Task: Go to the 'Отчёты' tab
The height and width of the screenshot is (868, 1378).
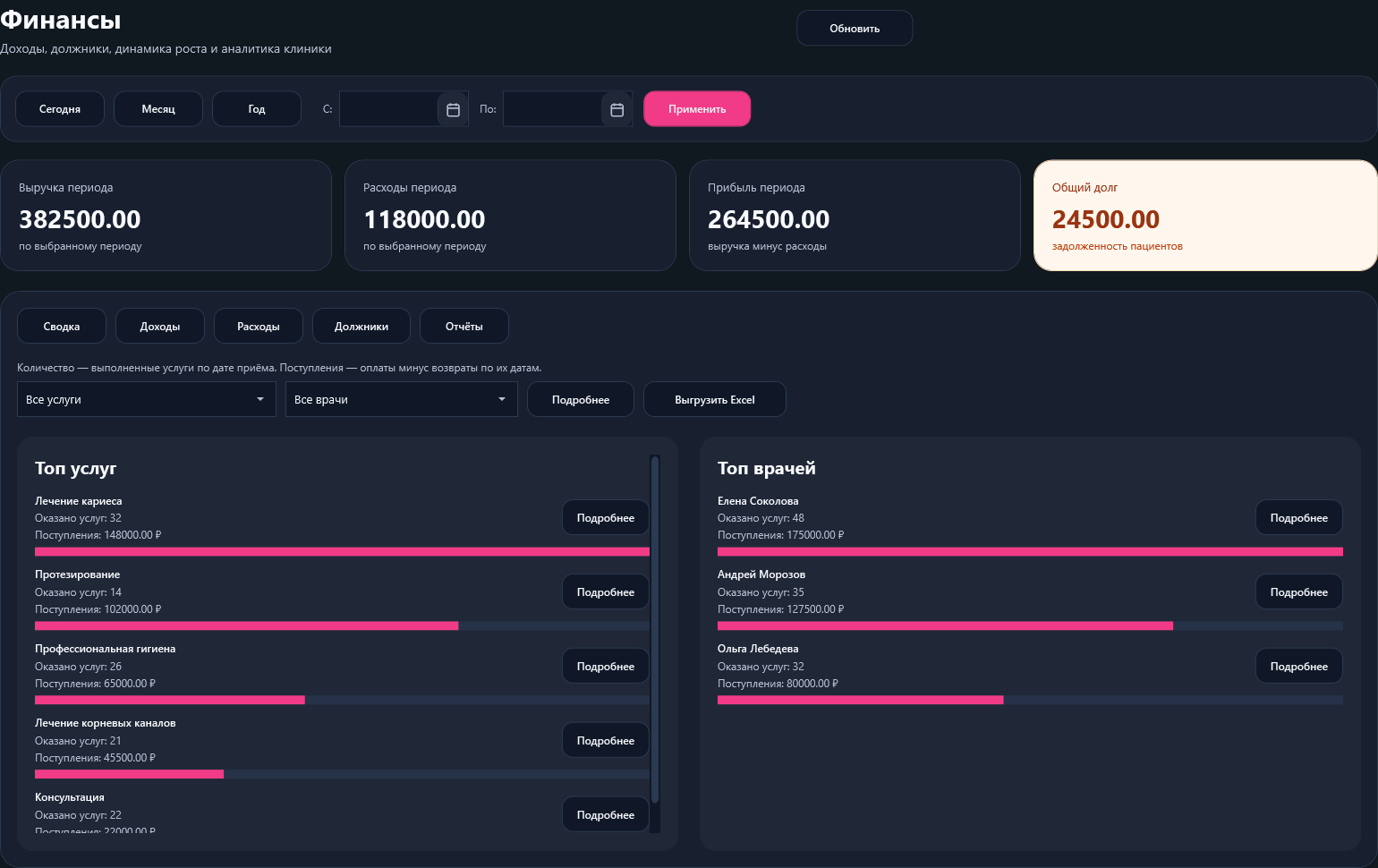Action: click(464, 327)
